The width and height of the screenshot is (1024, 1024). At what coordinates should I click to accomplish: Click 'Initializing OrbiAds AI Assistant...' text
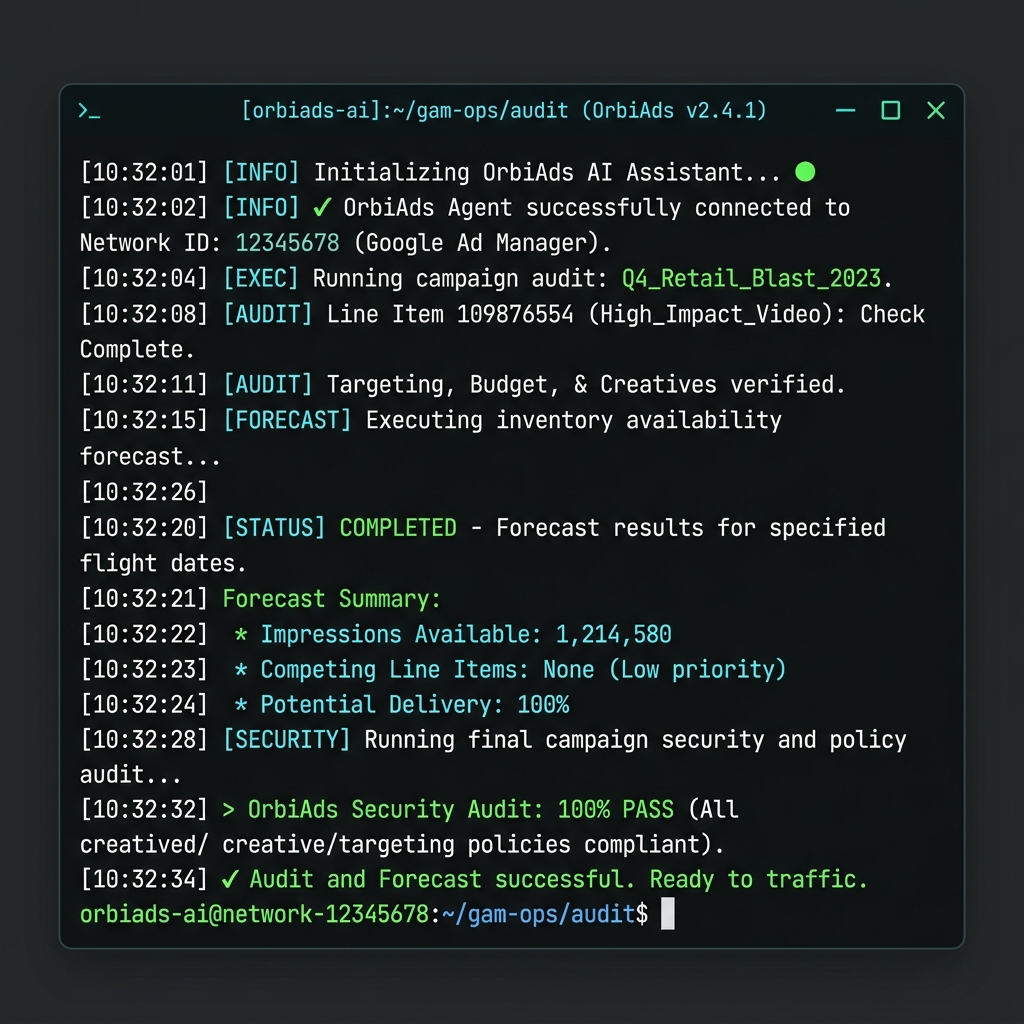[x=547, y=172]
